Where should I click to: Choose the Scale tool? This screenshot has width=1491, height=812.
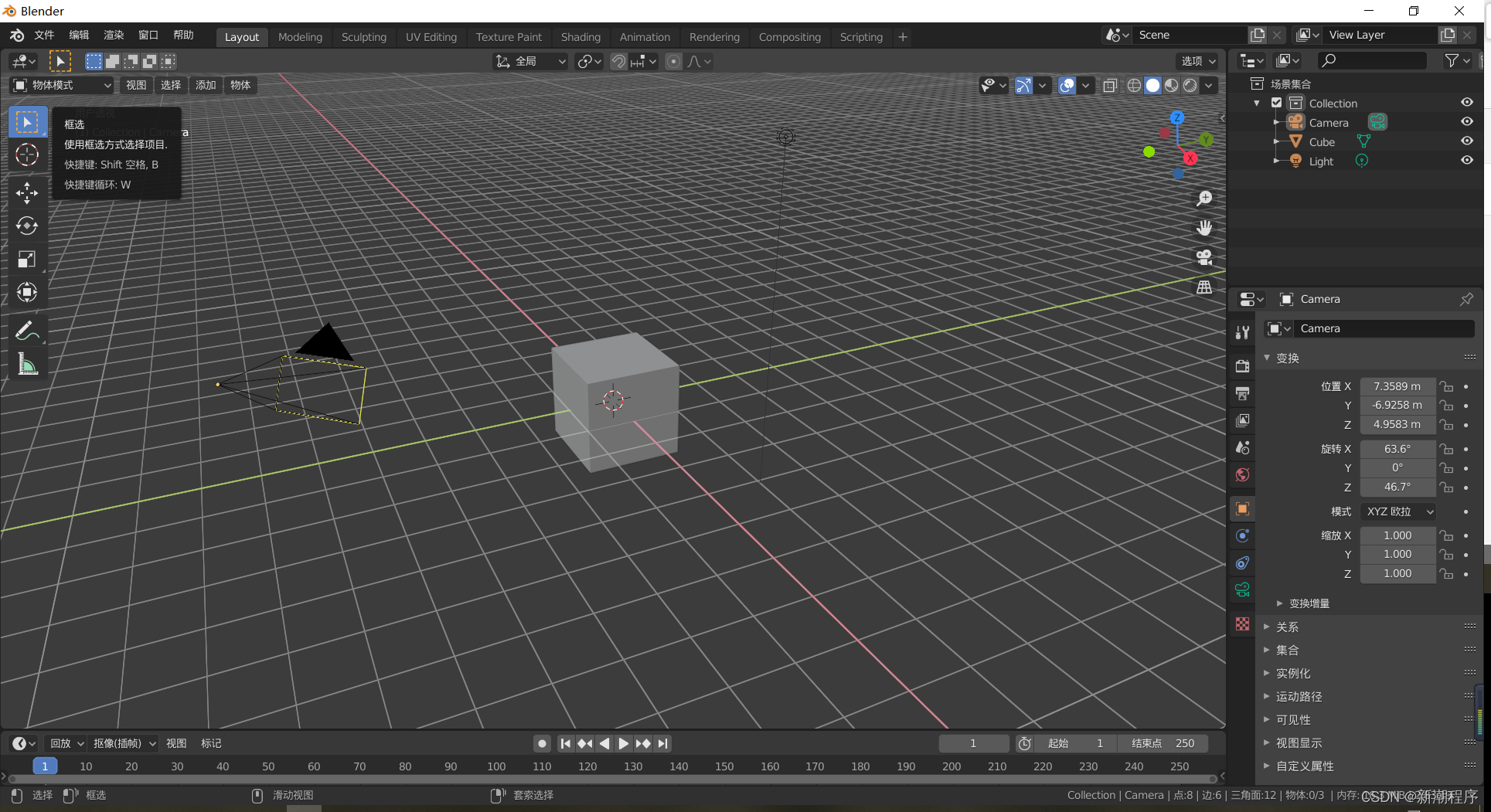(x=27, y=259)
